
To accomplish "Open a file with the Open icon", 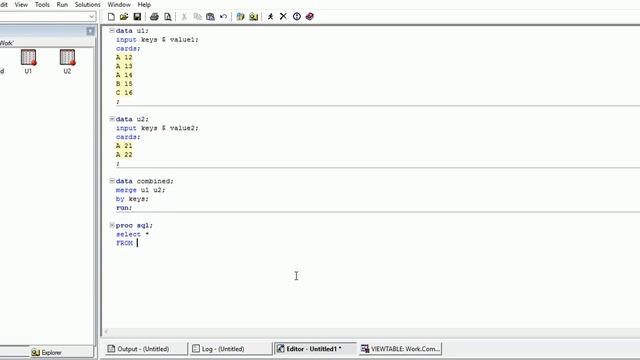I will click(124, 17).
